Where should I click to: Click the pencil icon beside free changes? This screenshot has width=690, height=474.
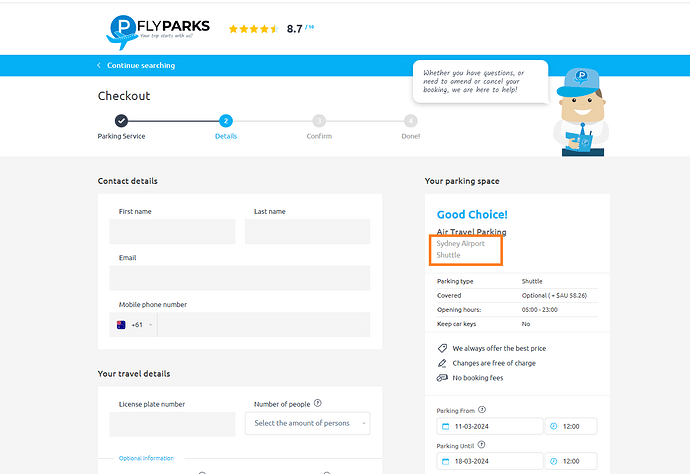(x=442, y=363)
